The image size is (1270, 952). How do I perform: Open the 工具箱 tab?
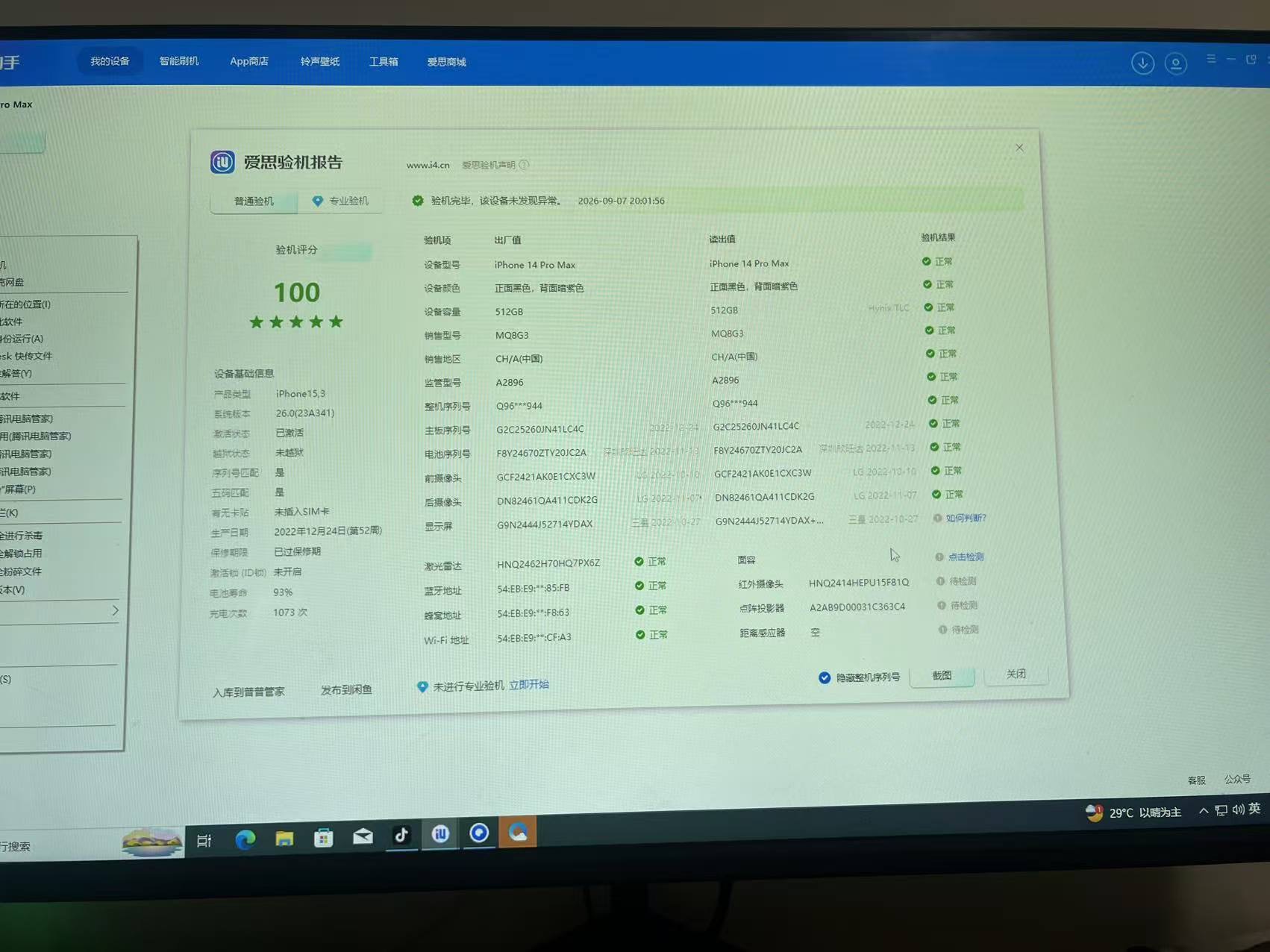pyautogui.click(x=384, y=62)
